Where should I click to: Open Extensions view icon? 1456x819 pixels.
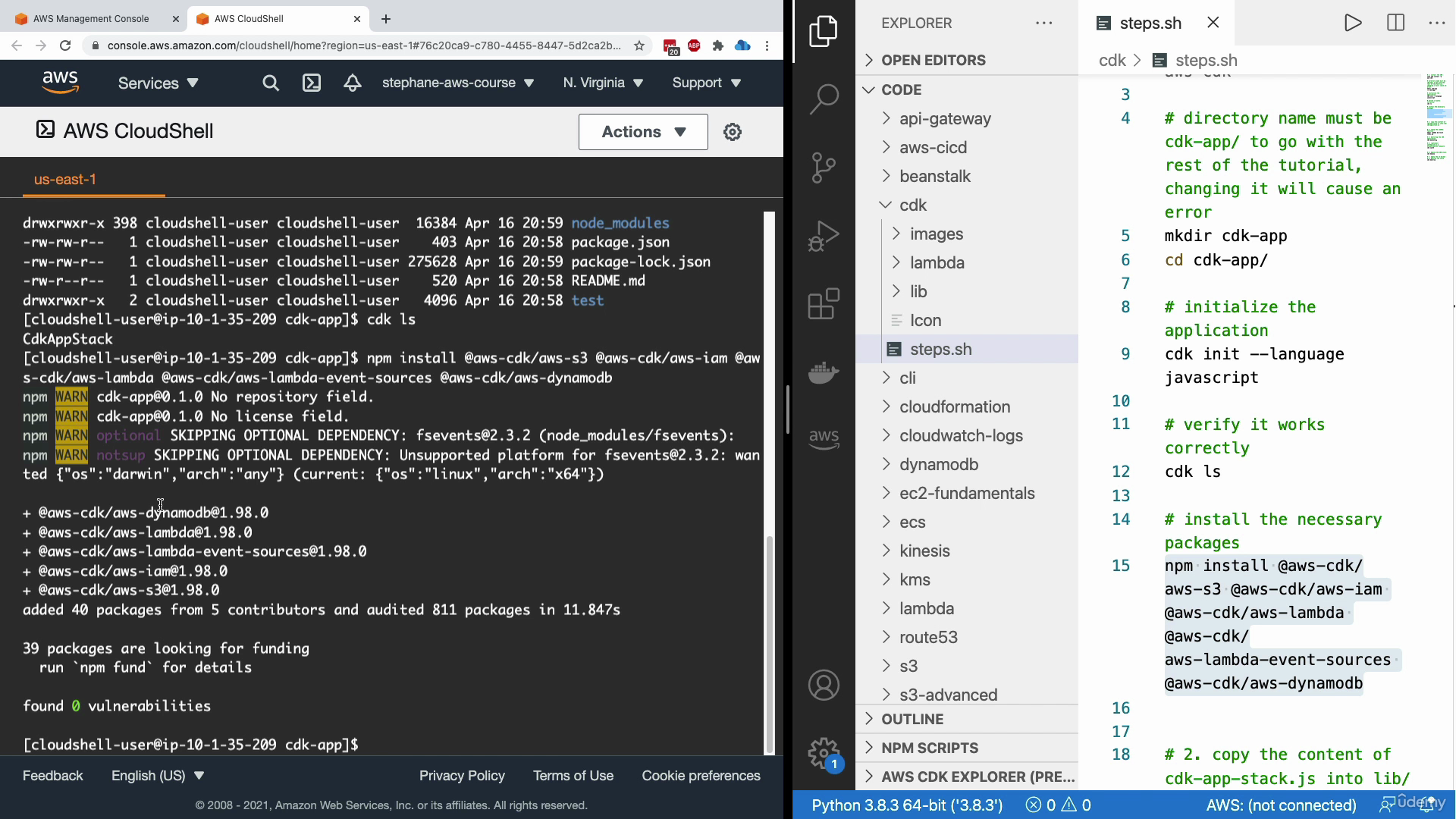824,304
